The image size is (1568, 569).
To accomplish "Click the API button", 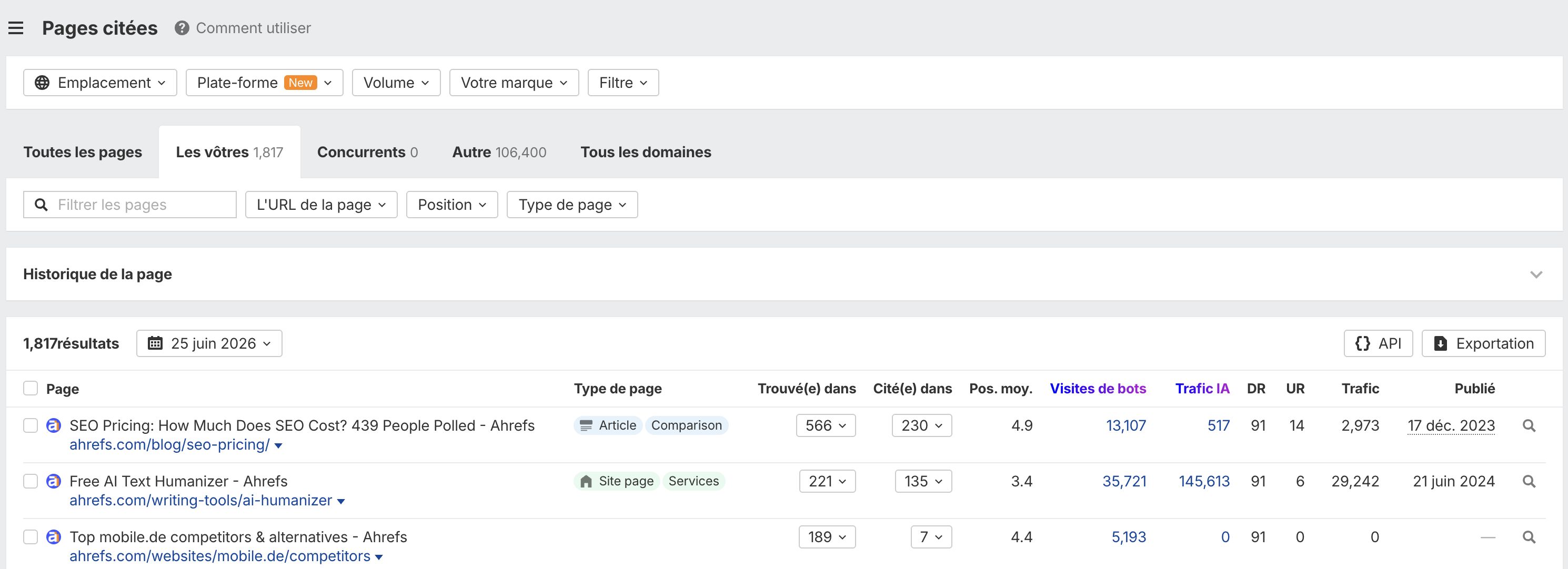I will click(x=1378, y=344).
